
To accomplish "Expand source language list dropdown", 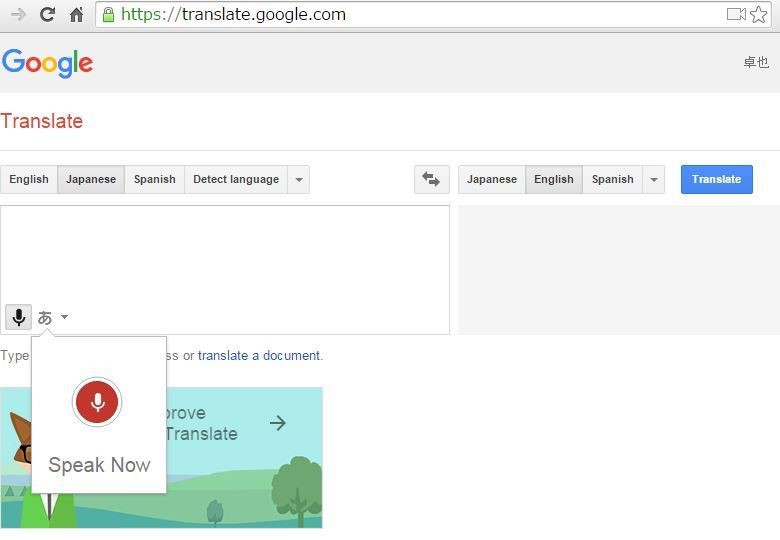I will (x=298, y=180).
